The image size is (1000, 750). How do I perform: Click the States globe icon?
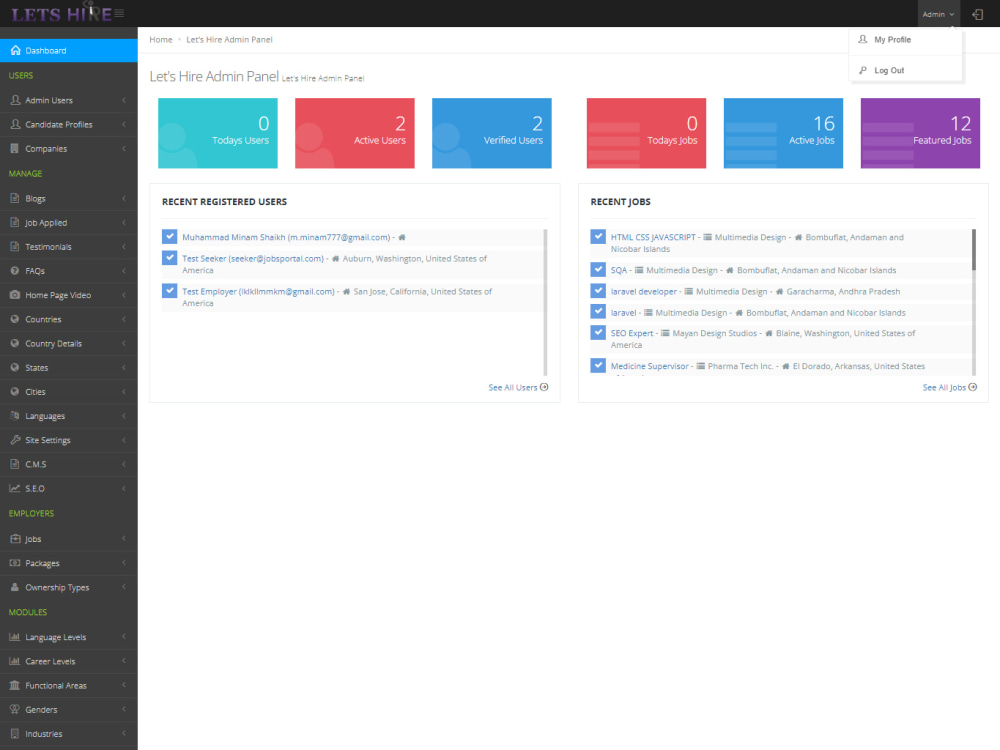(x=15, y=367)
